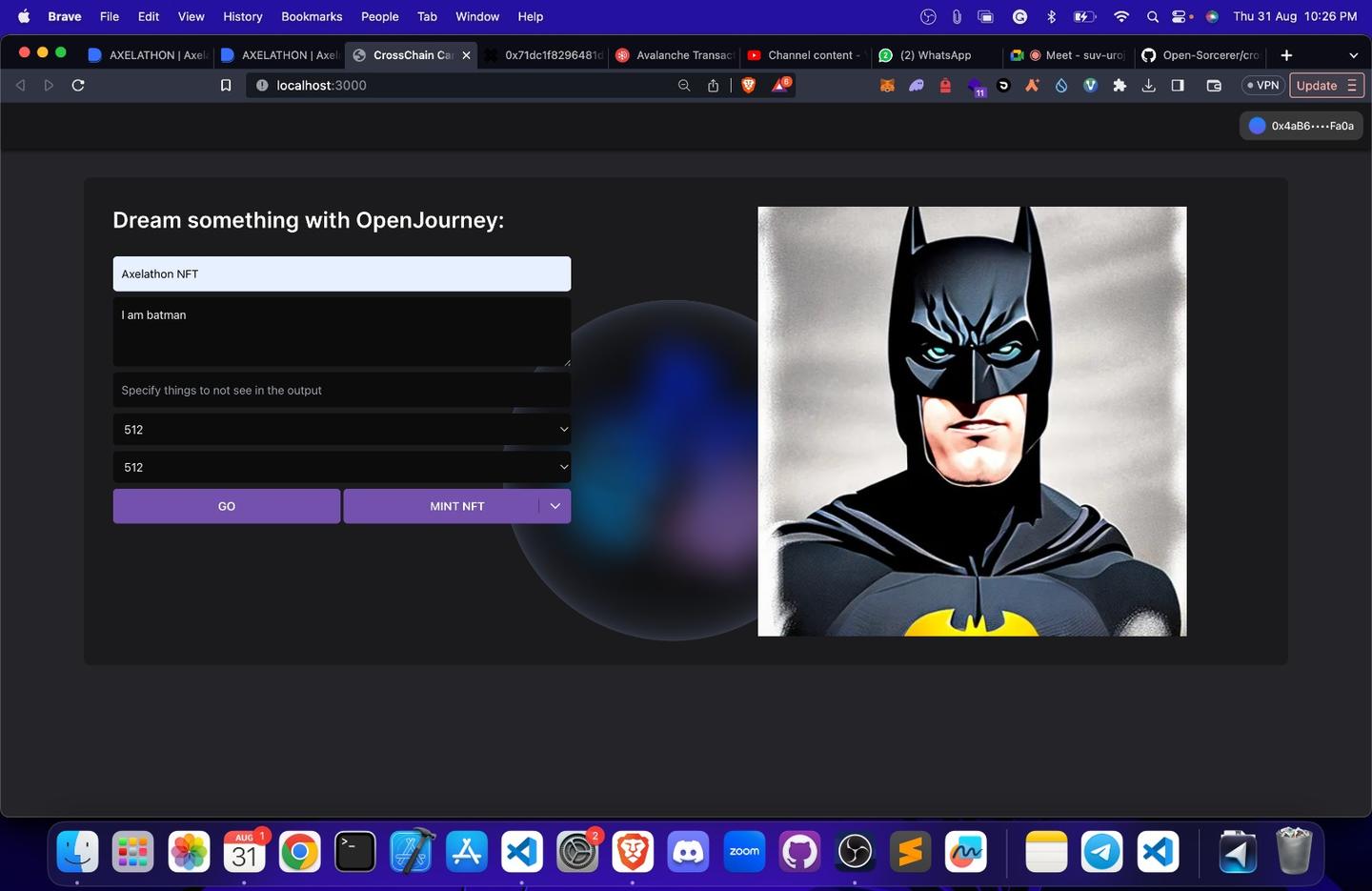
Task: Open the Downloads arrow icon
Action: pos(1149,86)
